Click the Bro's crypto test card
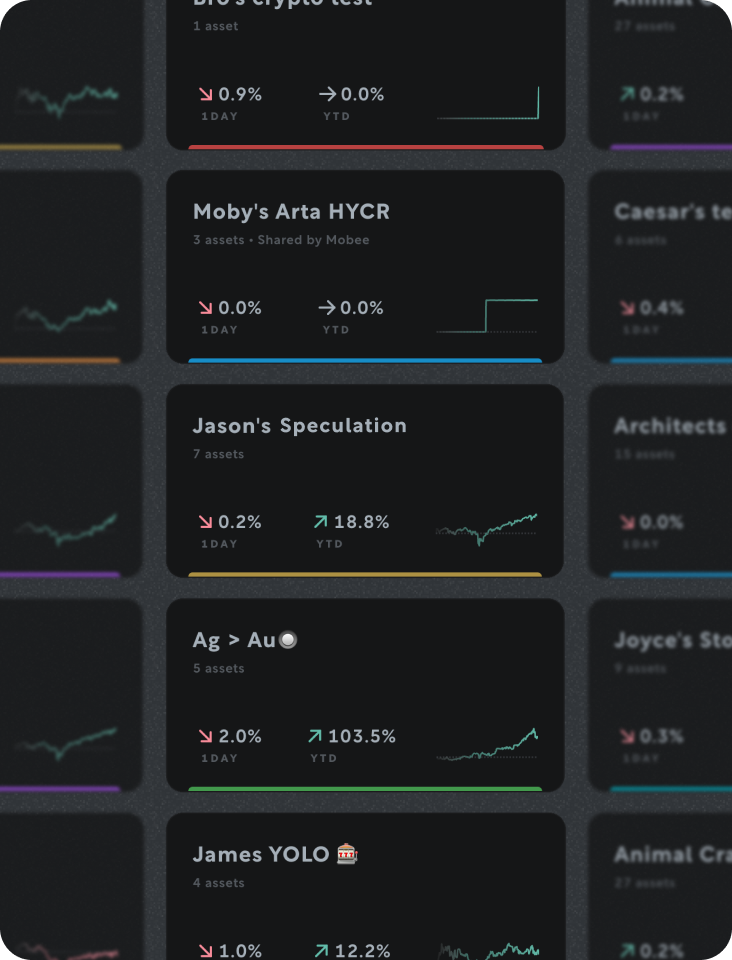 [x=366, y=70]
